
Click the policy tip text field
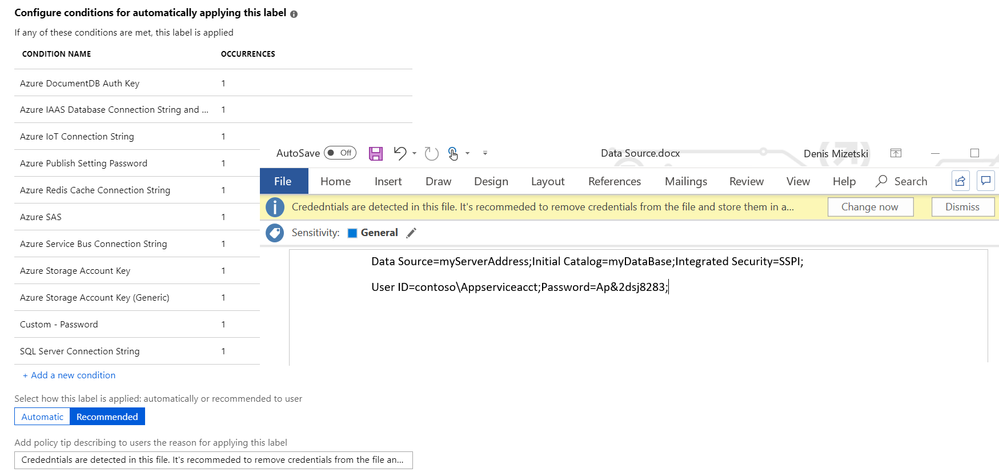pyautogui.click(x=213, y=460)
